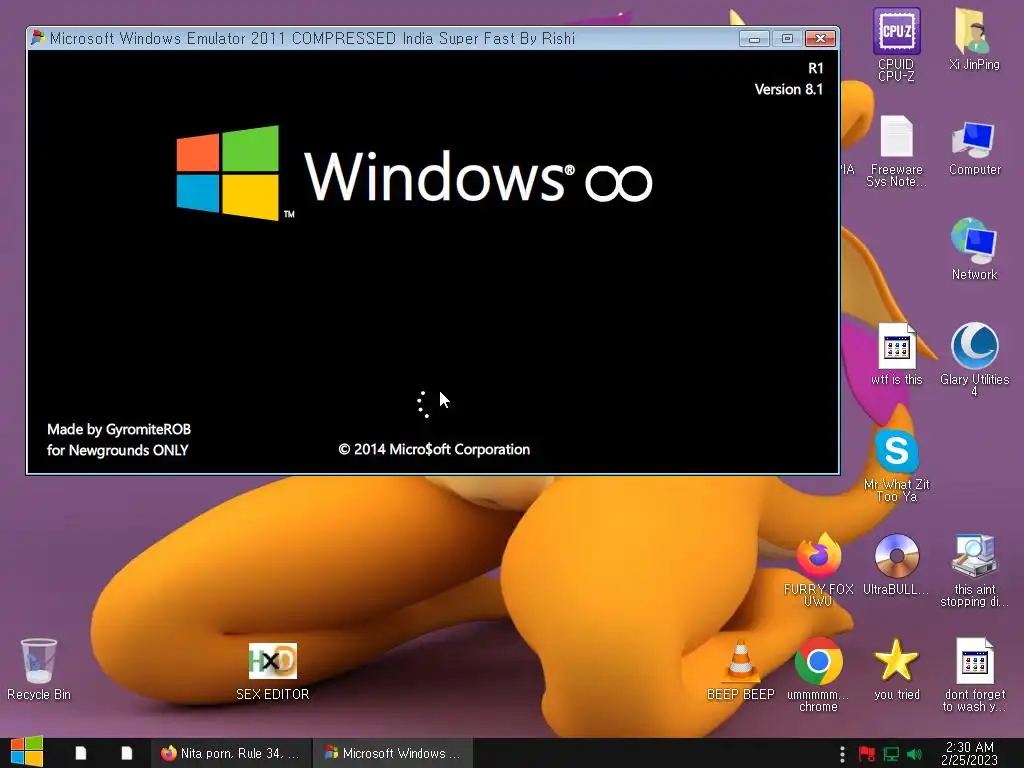Maximize the Windows Emulator window
The height and width of the screenshot is (768, 1024).
(787, 39)
